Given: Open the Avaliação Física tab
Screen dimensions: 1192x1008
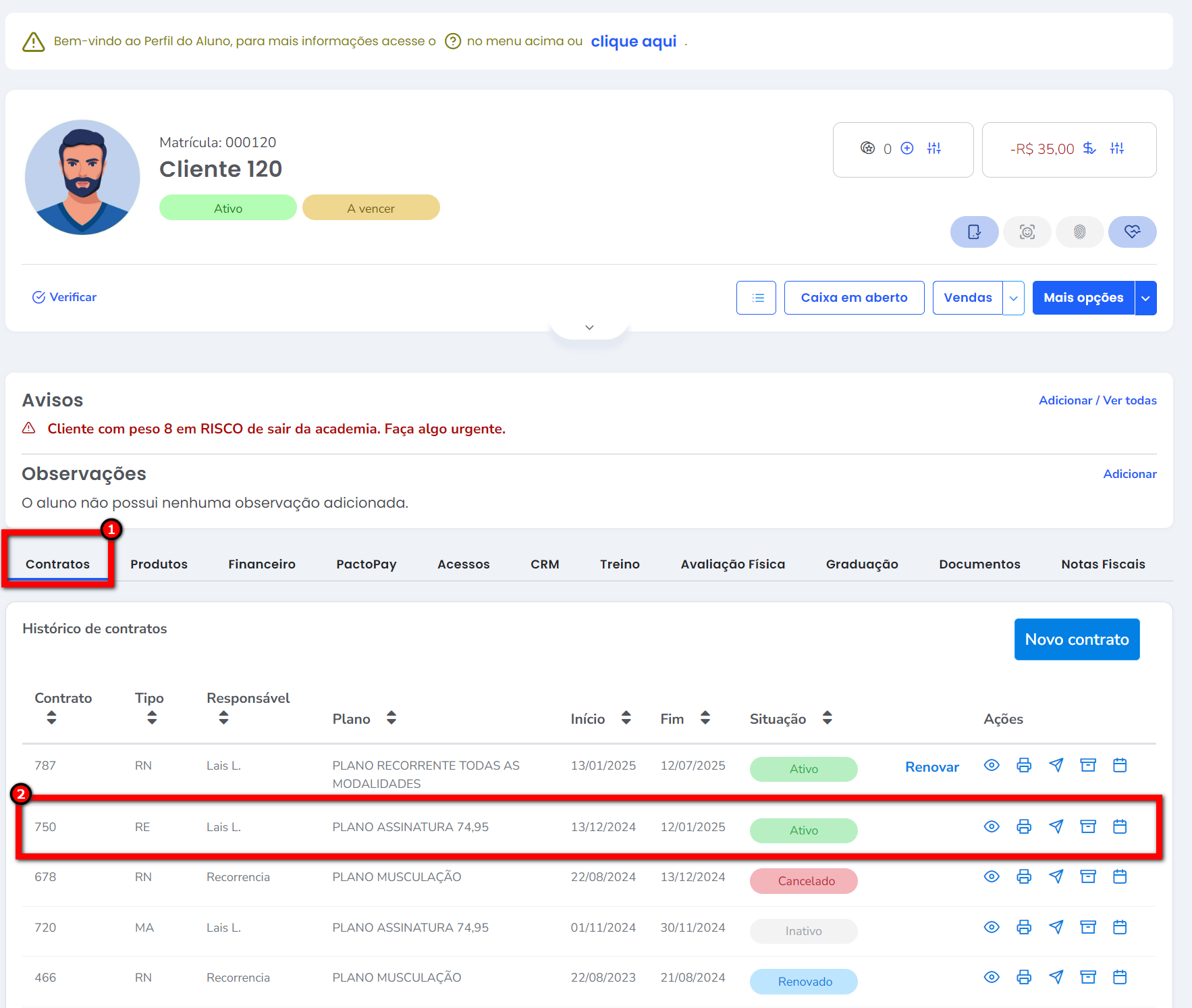Looking at the screenshot, I should tap(732, 564).
